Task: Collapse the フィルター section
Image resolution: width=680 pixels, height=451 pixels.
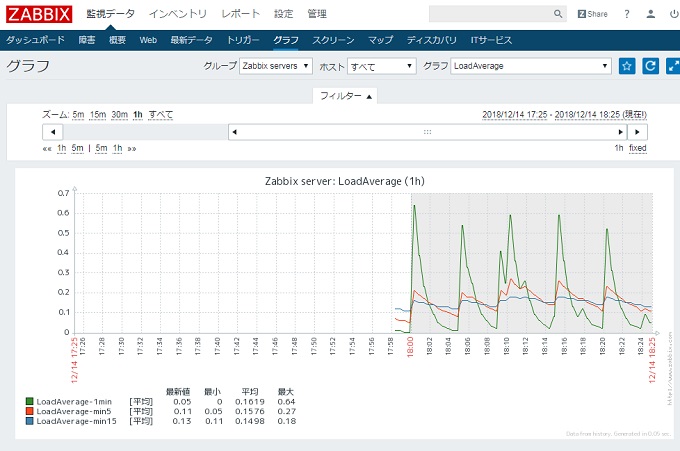Action: click(346, 96)
